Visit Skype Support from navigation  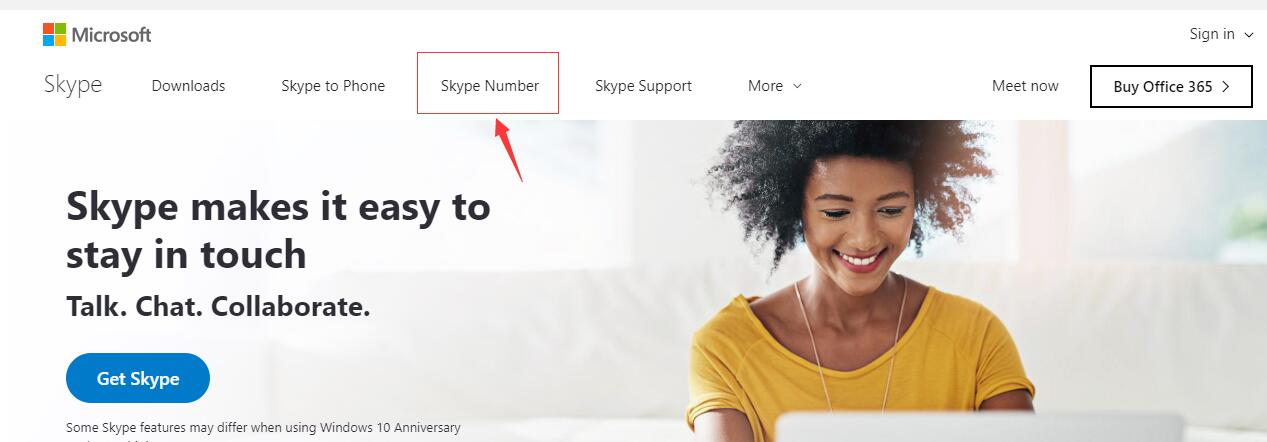[643, 86]
